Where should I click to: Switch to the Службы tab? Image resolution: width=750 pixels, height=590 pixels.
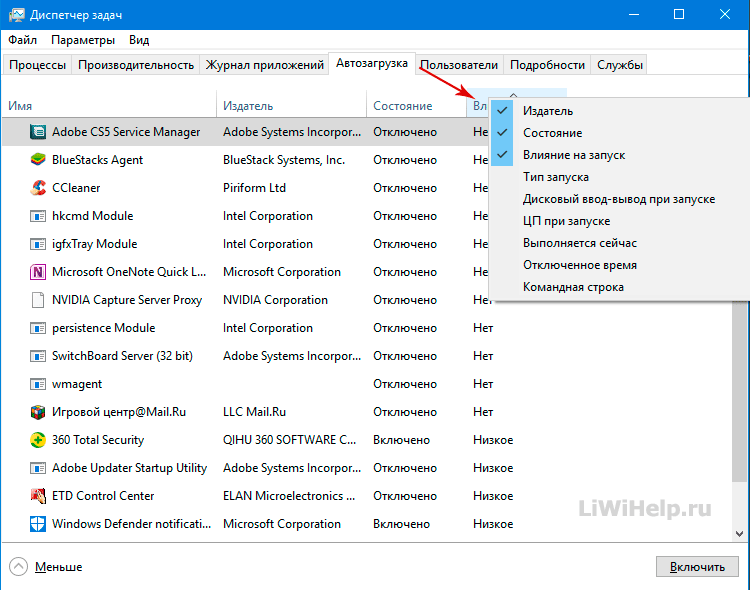pyautogui.click(x=619, y=65)
